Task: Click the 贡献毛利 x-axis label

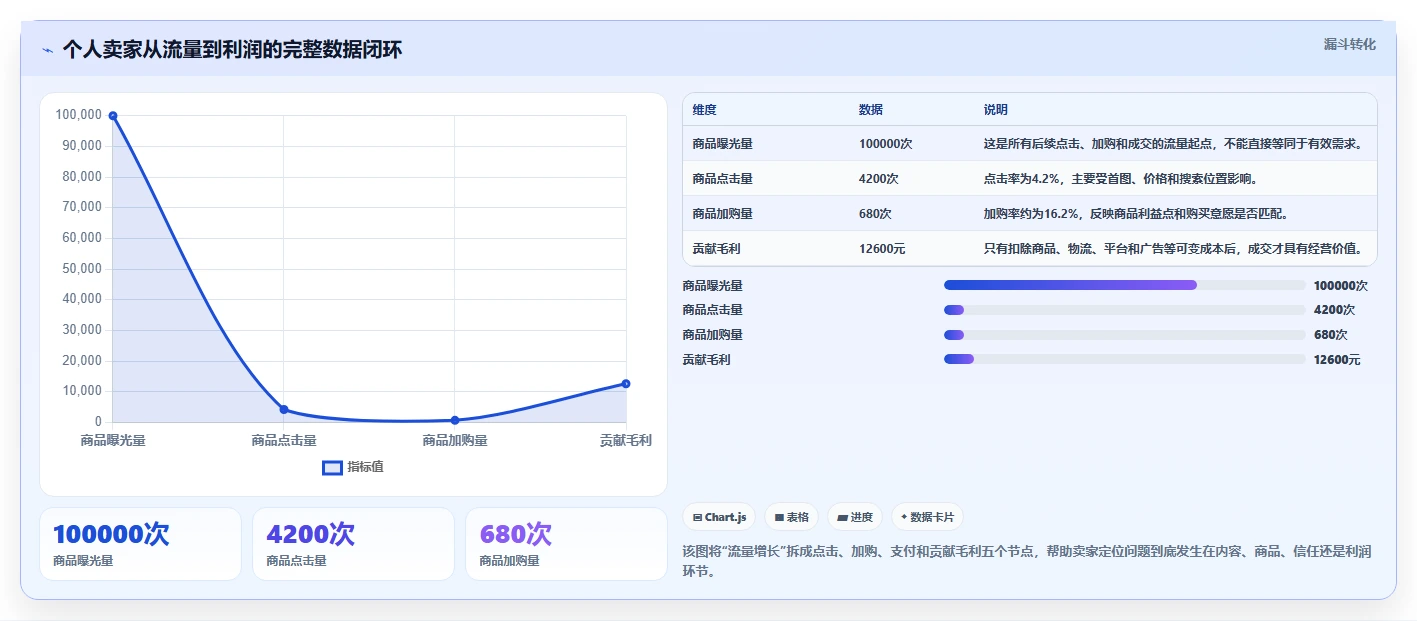Action: click(x=626, y=440)
